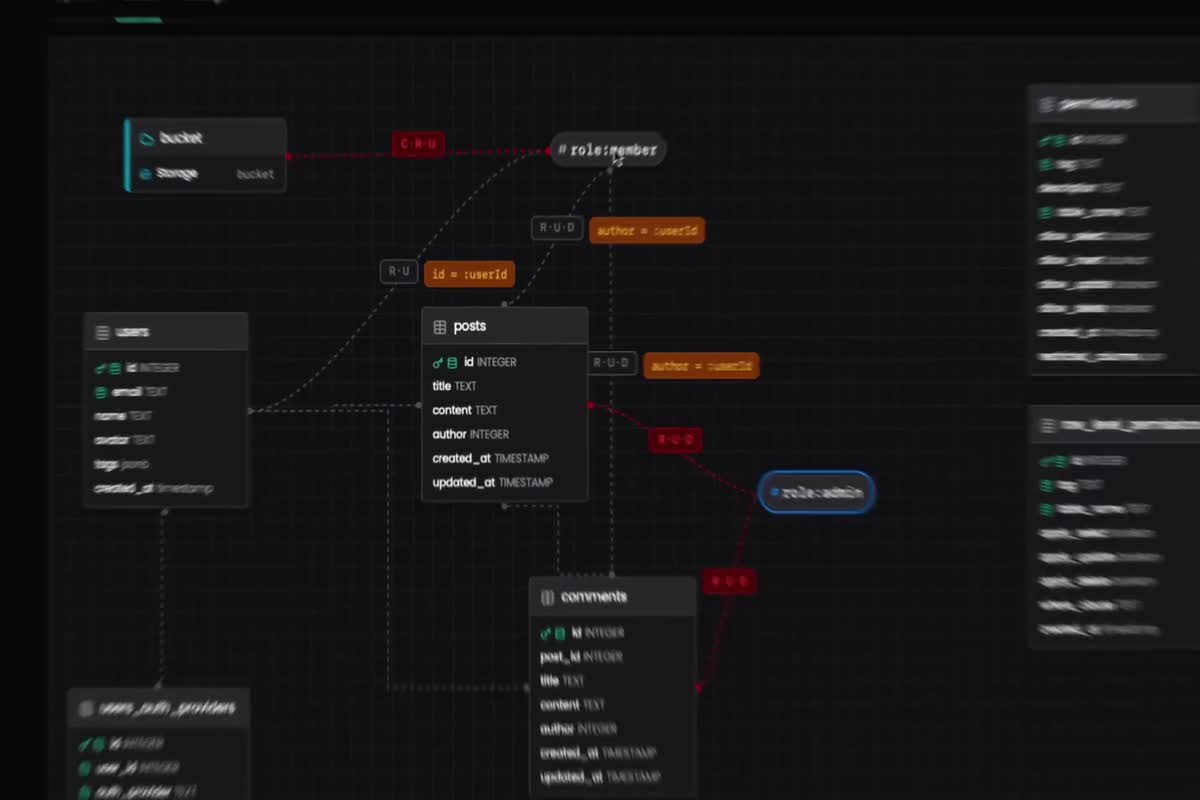1200x800 pixels.
Task: Select the role:member node
Action: (x=608, y=150)
